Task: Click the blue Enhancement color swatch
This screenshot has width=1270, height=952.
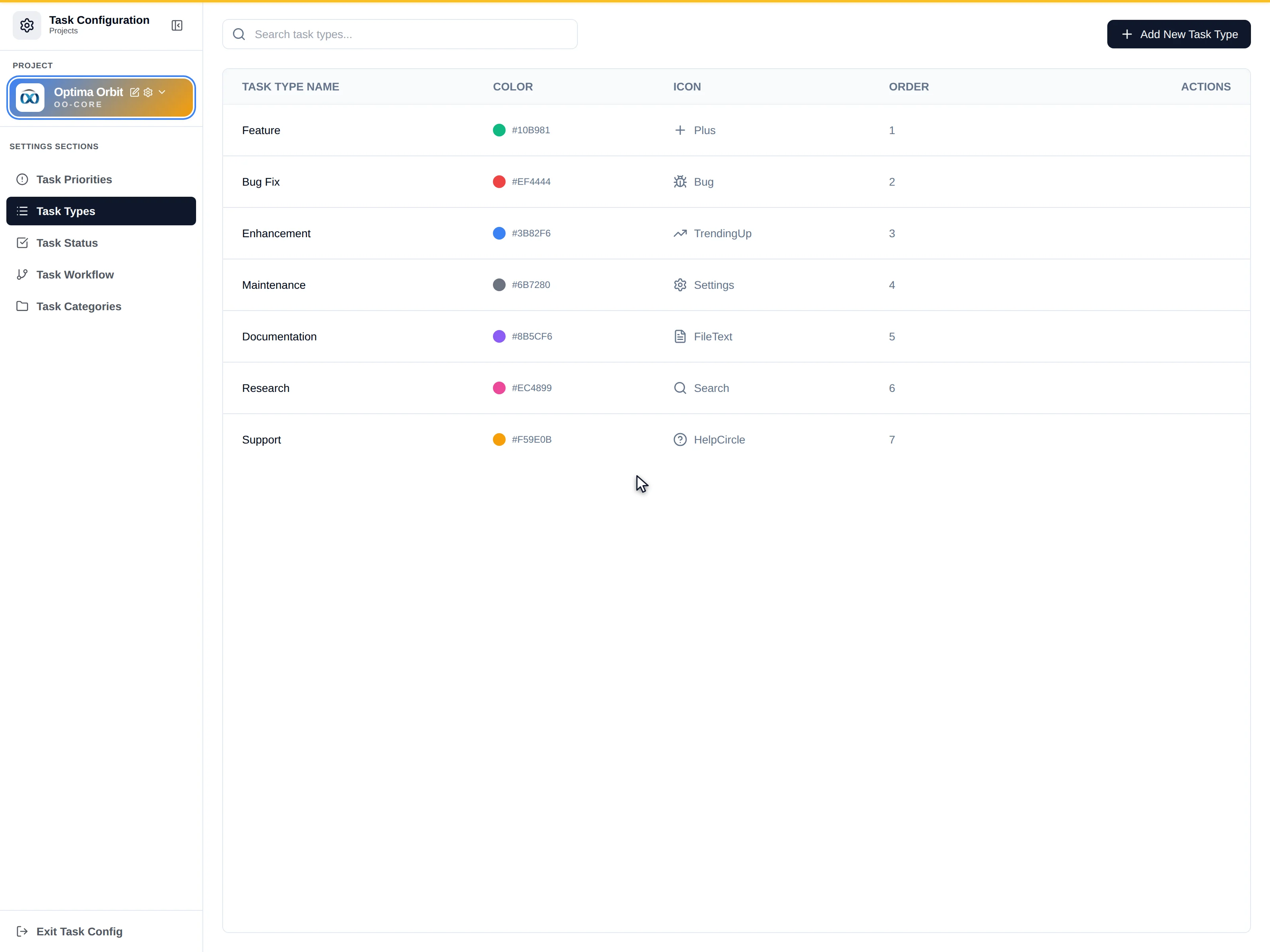Action: [x=499, y=234]
